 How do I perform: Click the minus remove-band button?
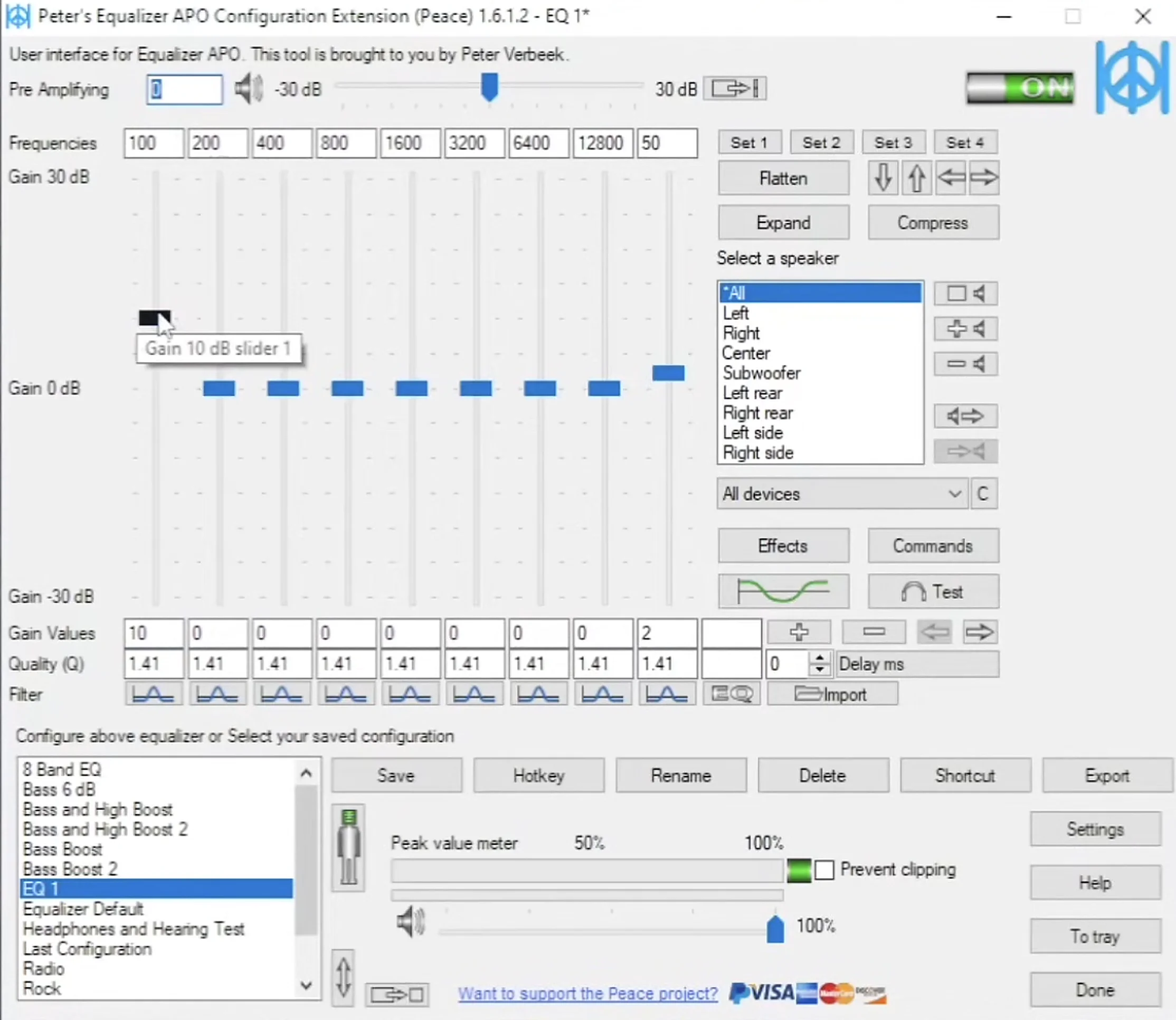point(874,632)
